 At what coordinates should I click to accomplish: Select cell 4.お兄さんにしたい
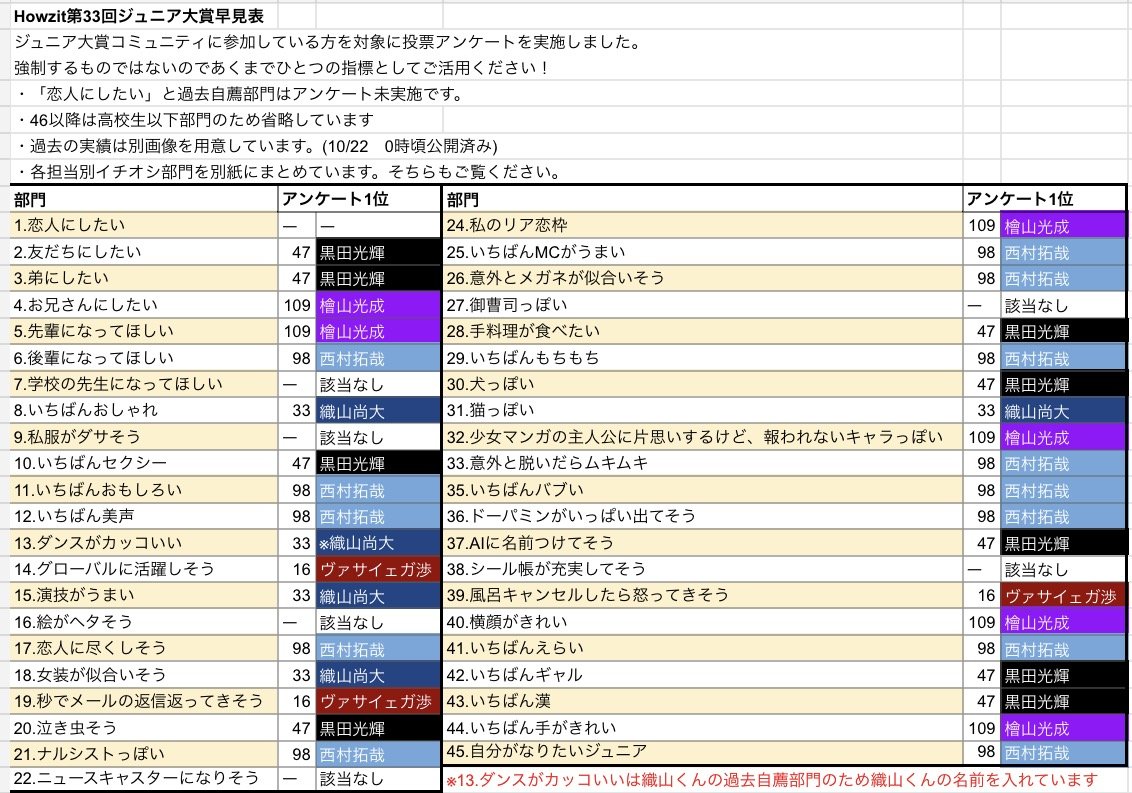144,304
